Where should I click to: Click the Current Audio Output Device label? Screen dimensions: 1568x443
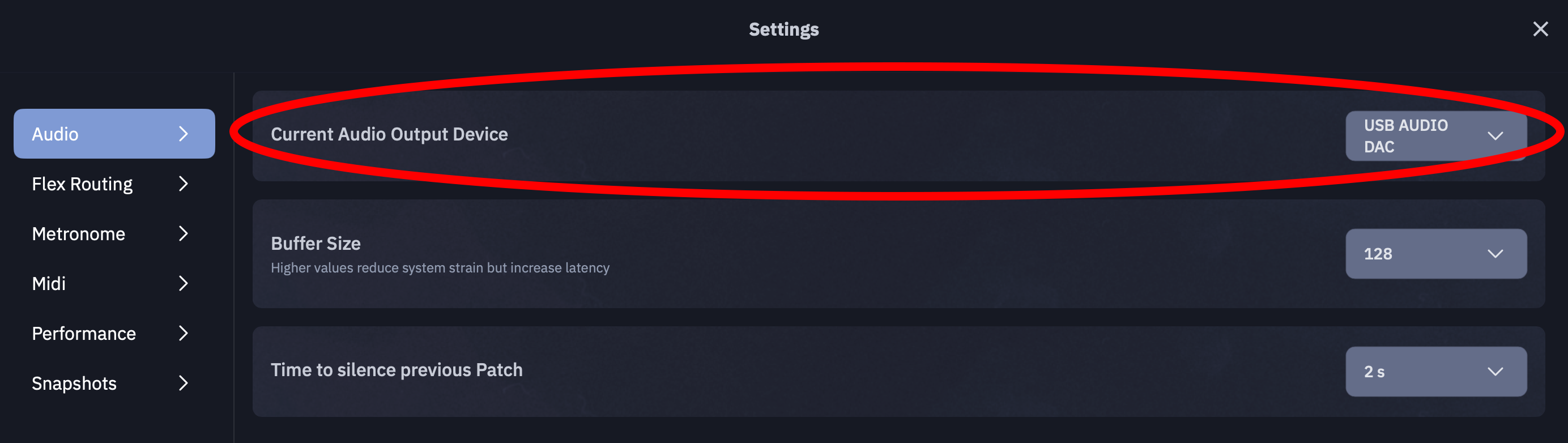click(x=389, y=134)
